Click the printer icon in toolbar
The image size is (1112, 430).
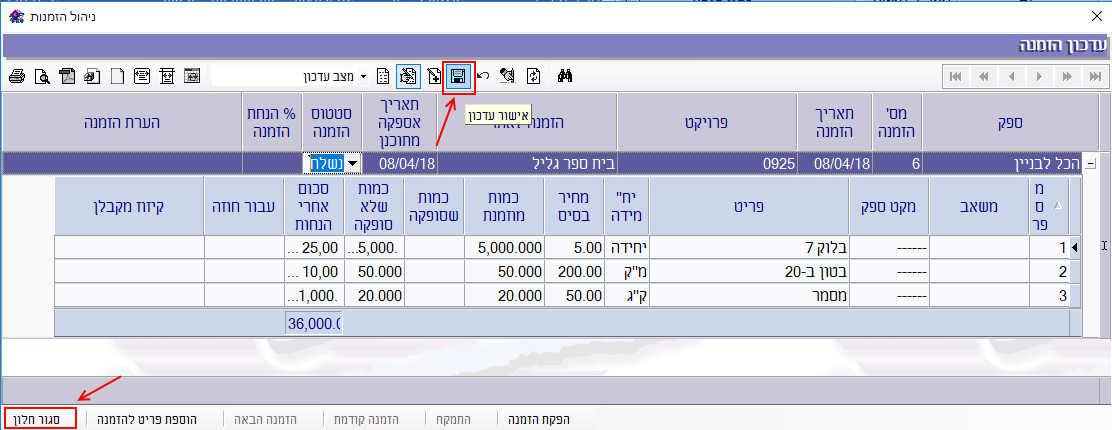tap(15, 76)
